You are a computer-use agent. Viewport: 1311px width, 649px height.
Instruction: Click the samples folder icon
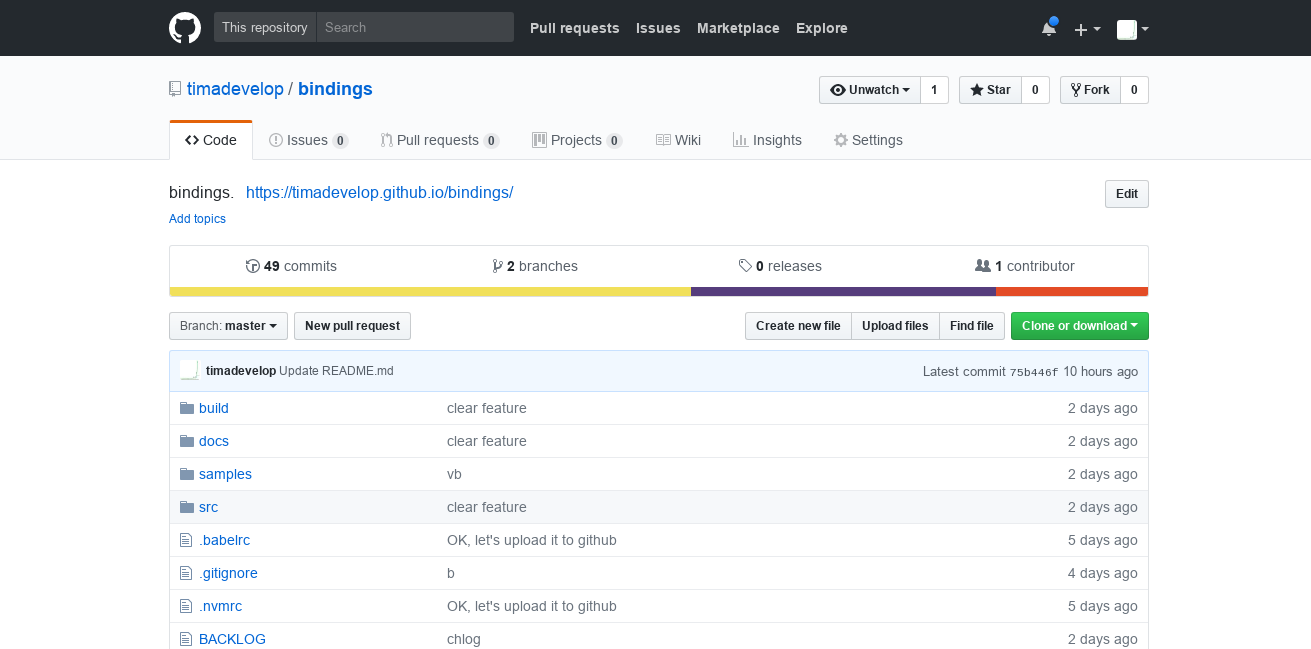click(x=186, y=474)
